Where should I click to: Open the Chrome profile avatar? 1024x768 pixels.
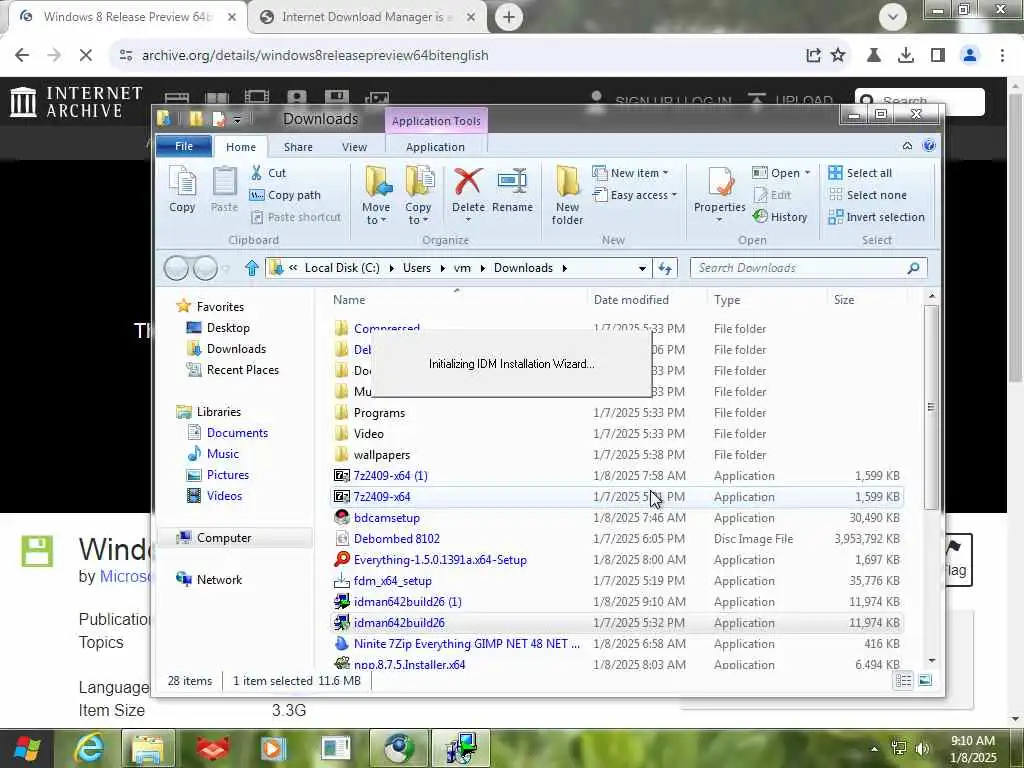click(x=970, y=56)
